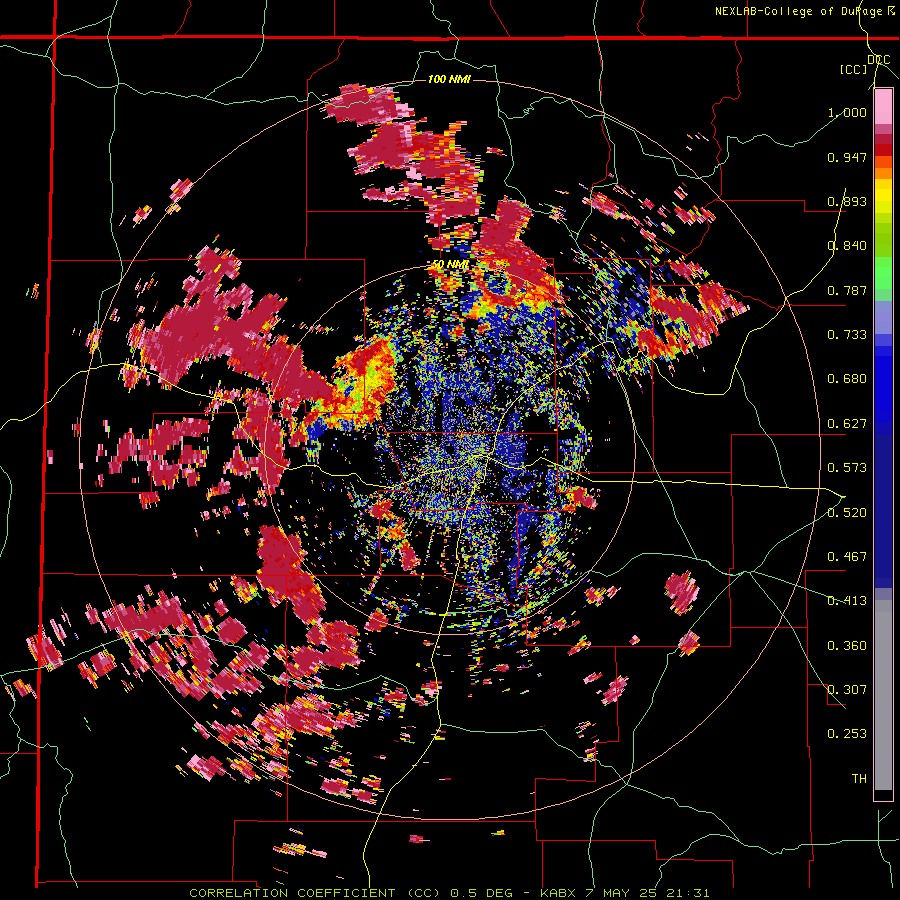The height and width of the screenshot is (900, 900).
Task: Select the 1.000 value on CC scale
Action: tap(847, 112)
